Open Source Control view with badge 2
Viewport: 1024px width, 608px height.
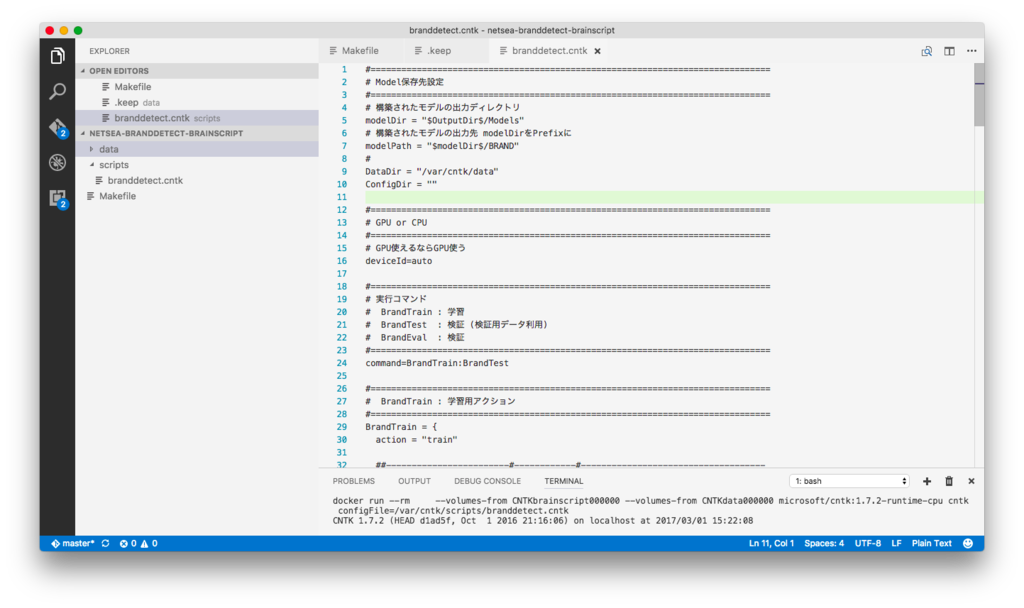(x=57, y=127)
